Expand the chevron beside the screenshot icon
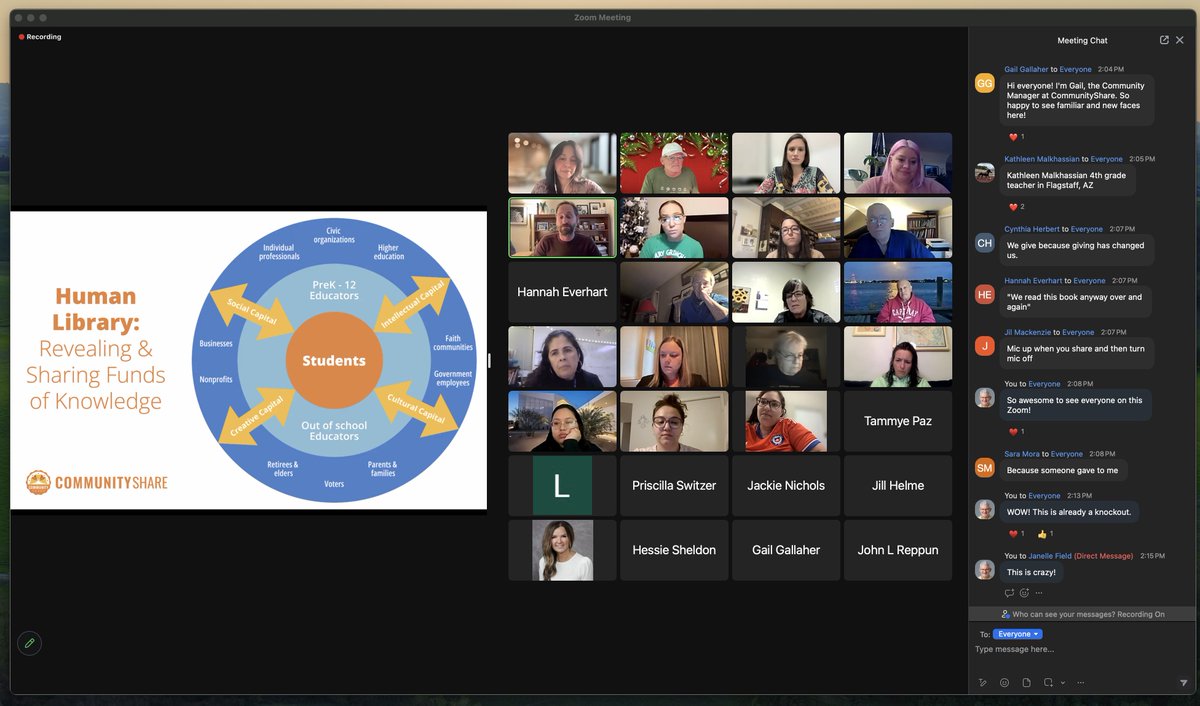The height and width of the screenshot is (706, 1200). point(1063,682)
